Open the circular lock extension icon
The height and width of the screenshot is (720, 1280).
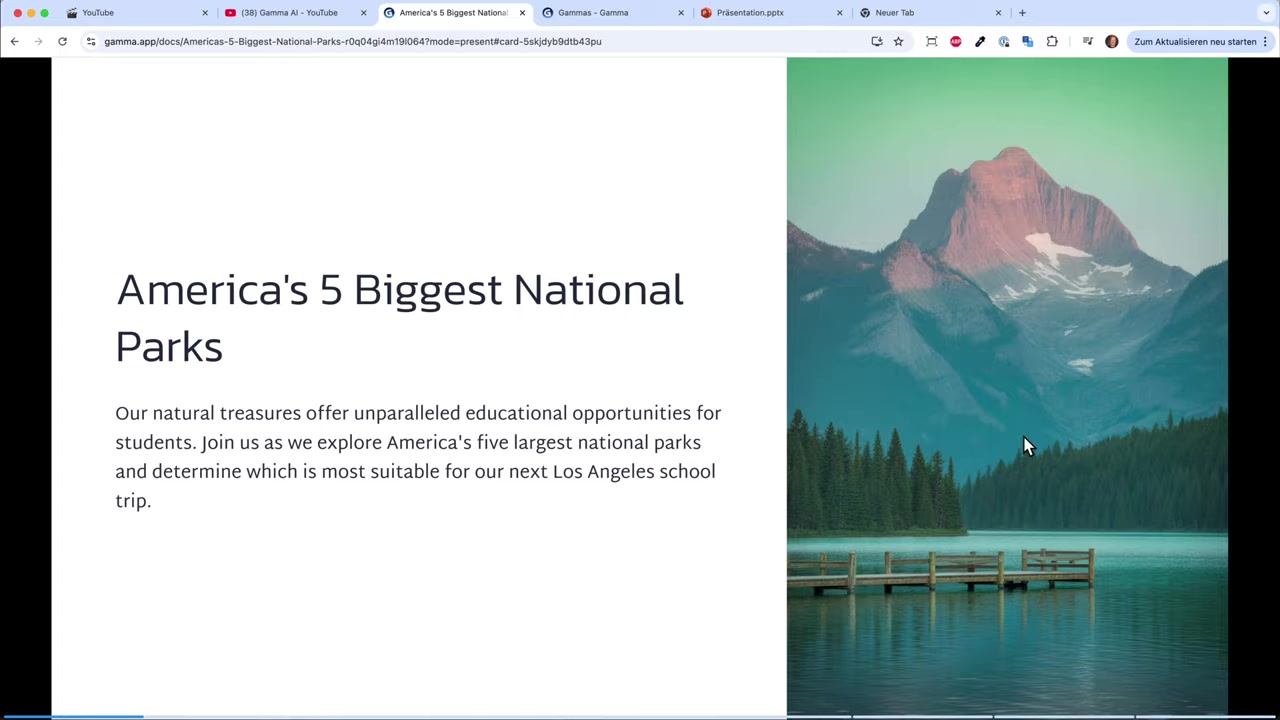tap(1004, 41)
